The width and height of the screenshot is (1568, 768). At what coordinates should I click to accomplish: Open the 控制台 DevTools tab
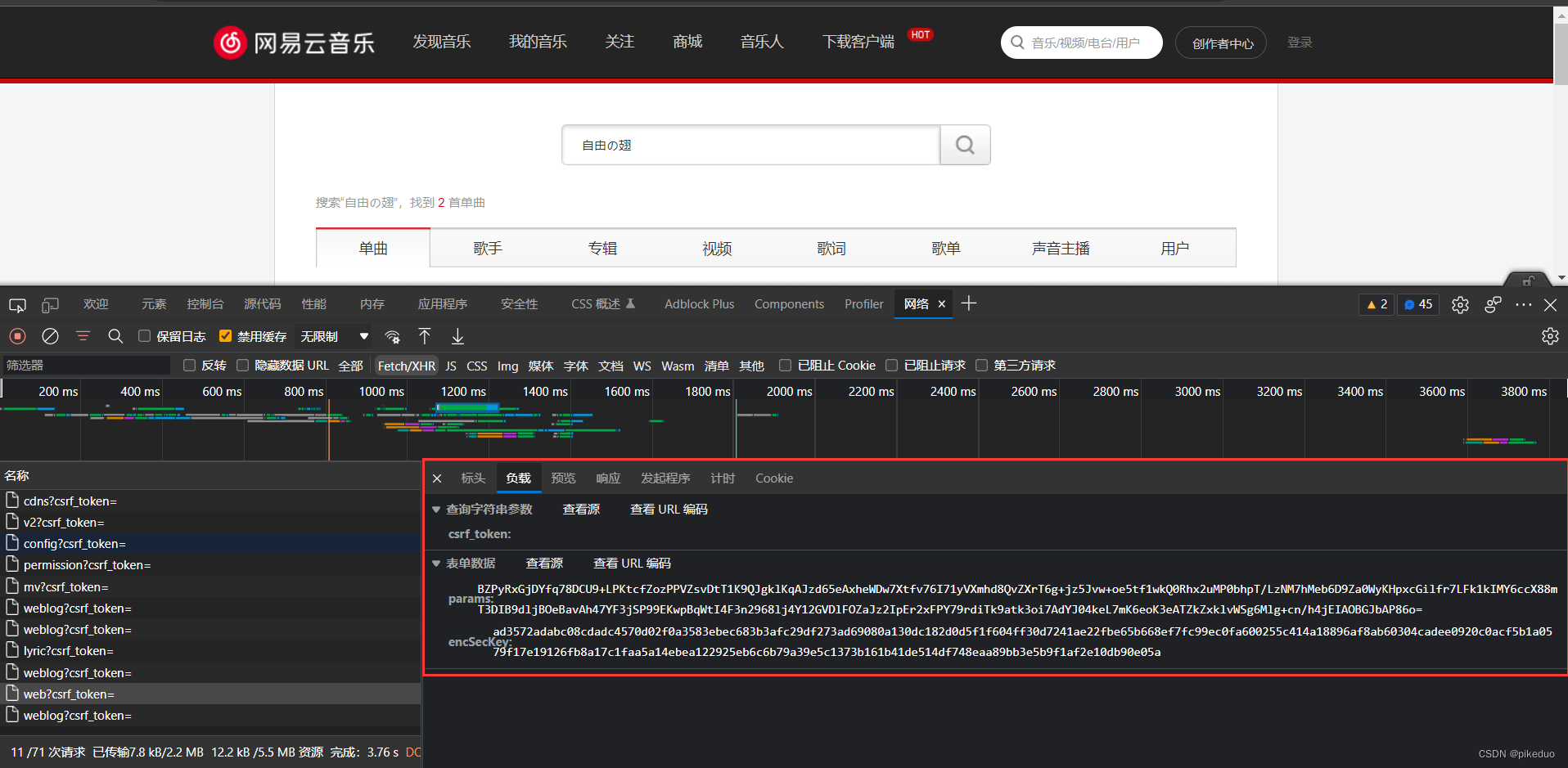point(205,304)
